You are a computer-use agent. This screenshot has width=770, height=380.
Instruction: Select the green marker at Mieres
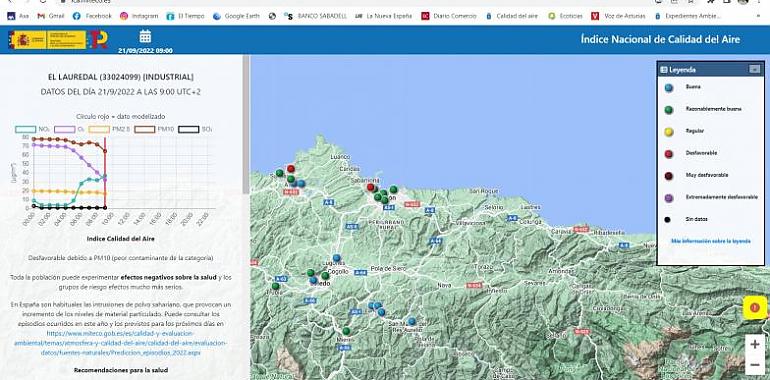[346, 331]
